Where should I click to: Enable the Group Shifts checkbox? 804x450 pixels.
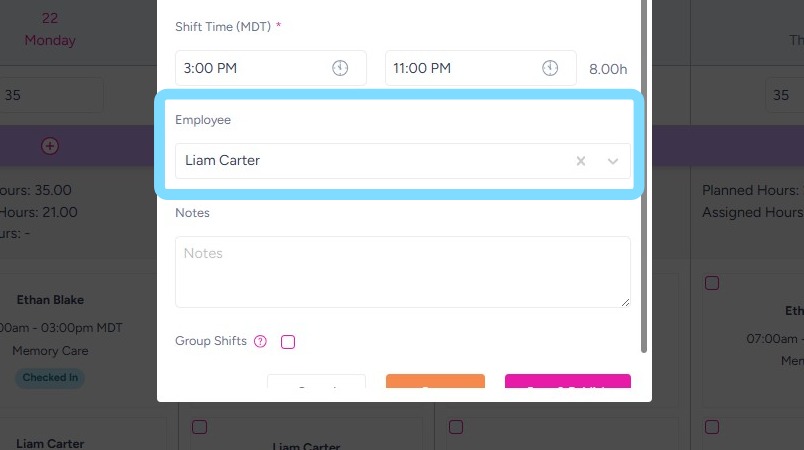[x=288, y=342]
